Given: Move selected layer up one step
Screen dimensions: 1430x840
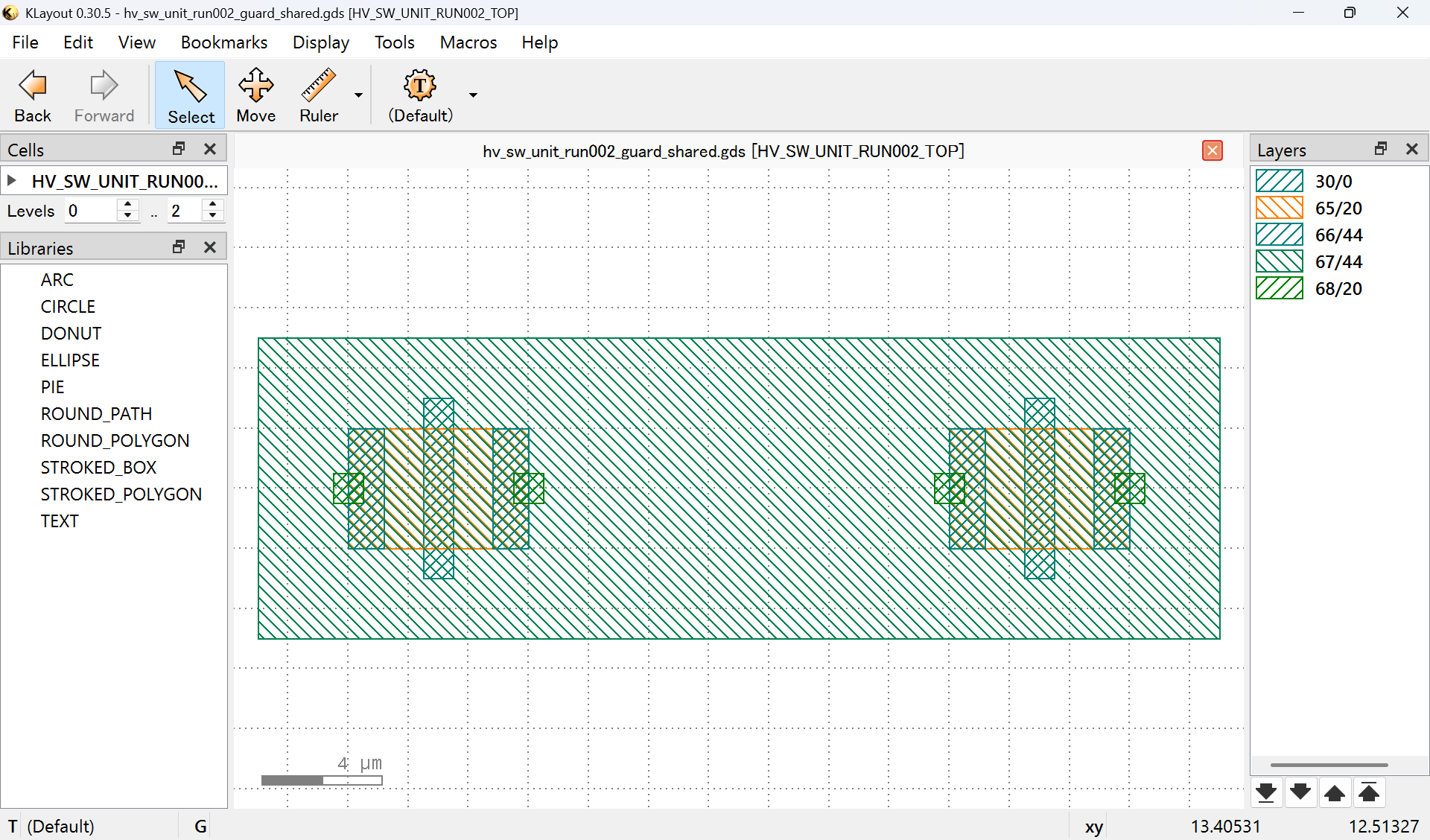Looking at the screenshot, I should (x=1335, y=792).
